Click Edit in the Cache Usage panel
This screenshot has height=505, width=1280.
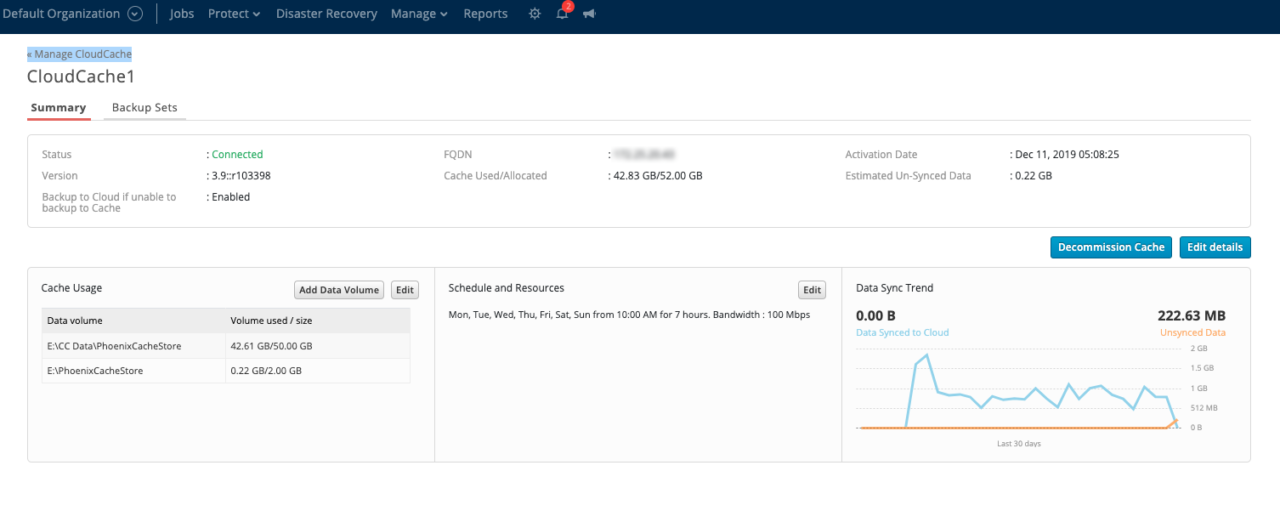tap(404, 290)
